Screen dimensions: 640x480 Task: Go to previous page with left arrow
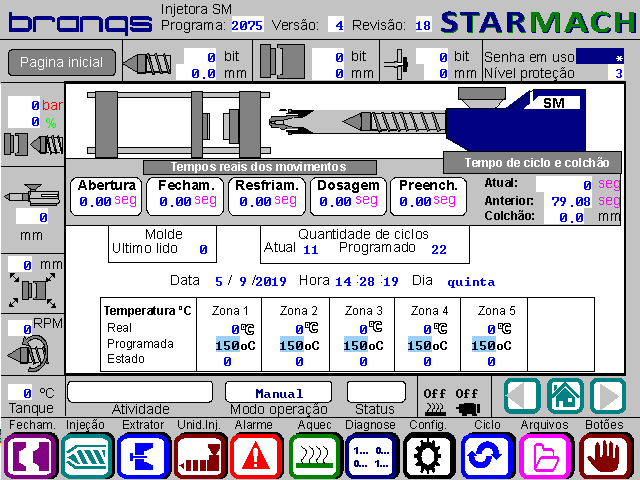pyautogui.click(x=522, y=396)
